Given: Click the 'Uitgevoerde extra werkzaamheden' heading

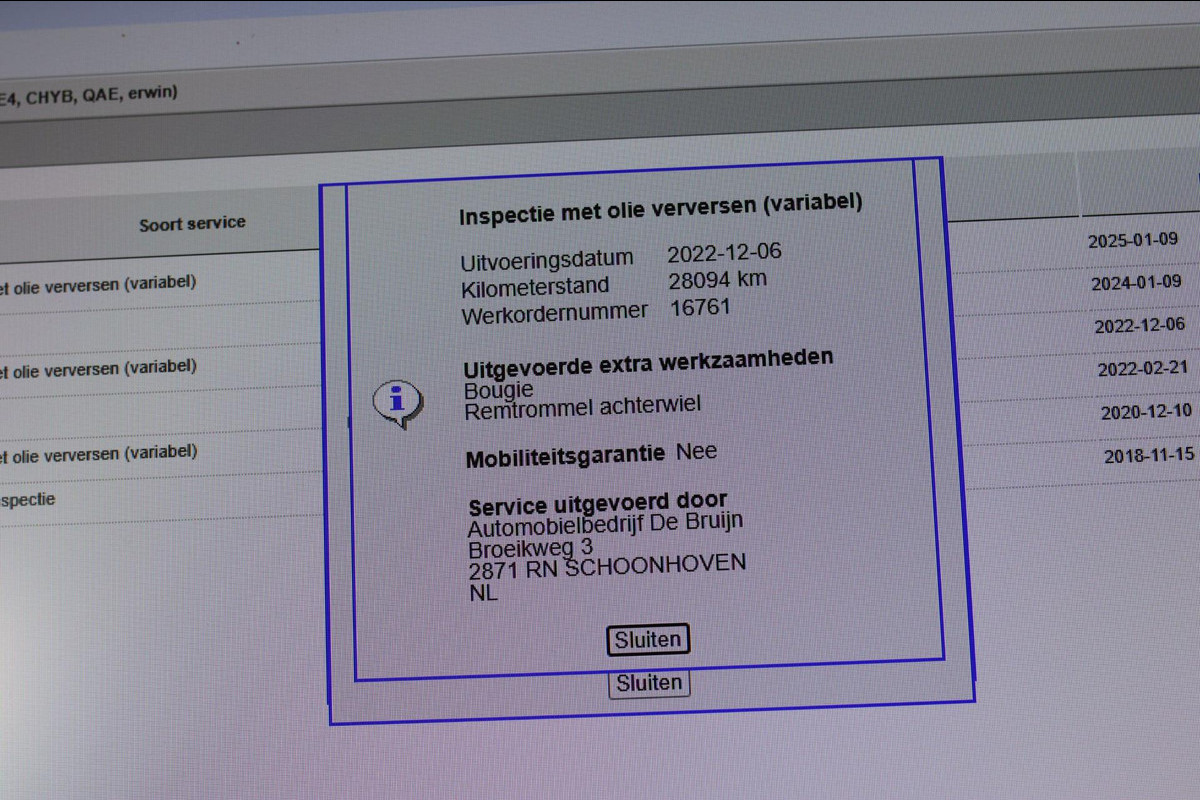Looking at the screenshot, I should pyautogui.click(x=649, y=364).
